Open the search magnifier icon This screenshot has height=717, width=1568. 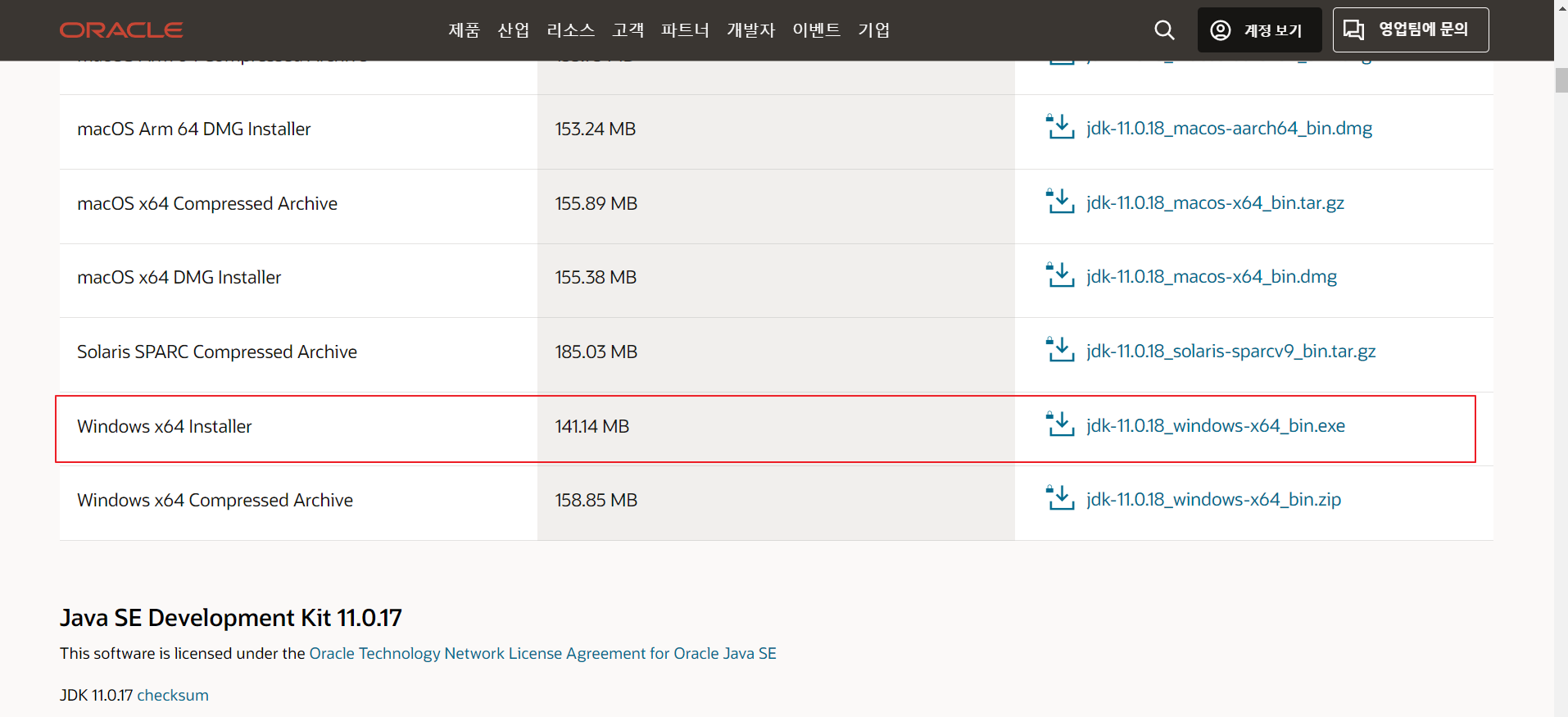(x=1164, y=30)
